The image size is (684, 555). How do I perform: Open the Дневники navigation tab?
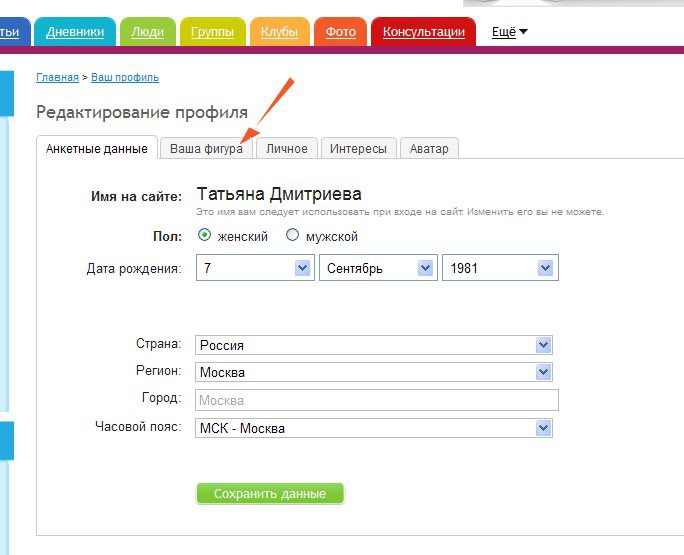(75, 32)
